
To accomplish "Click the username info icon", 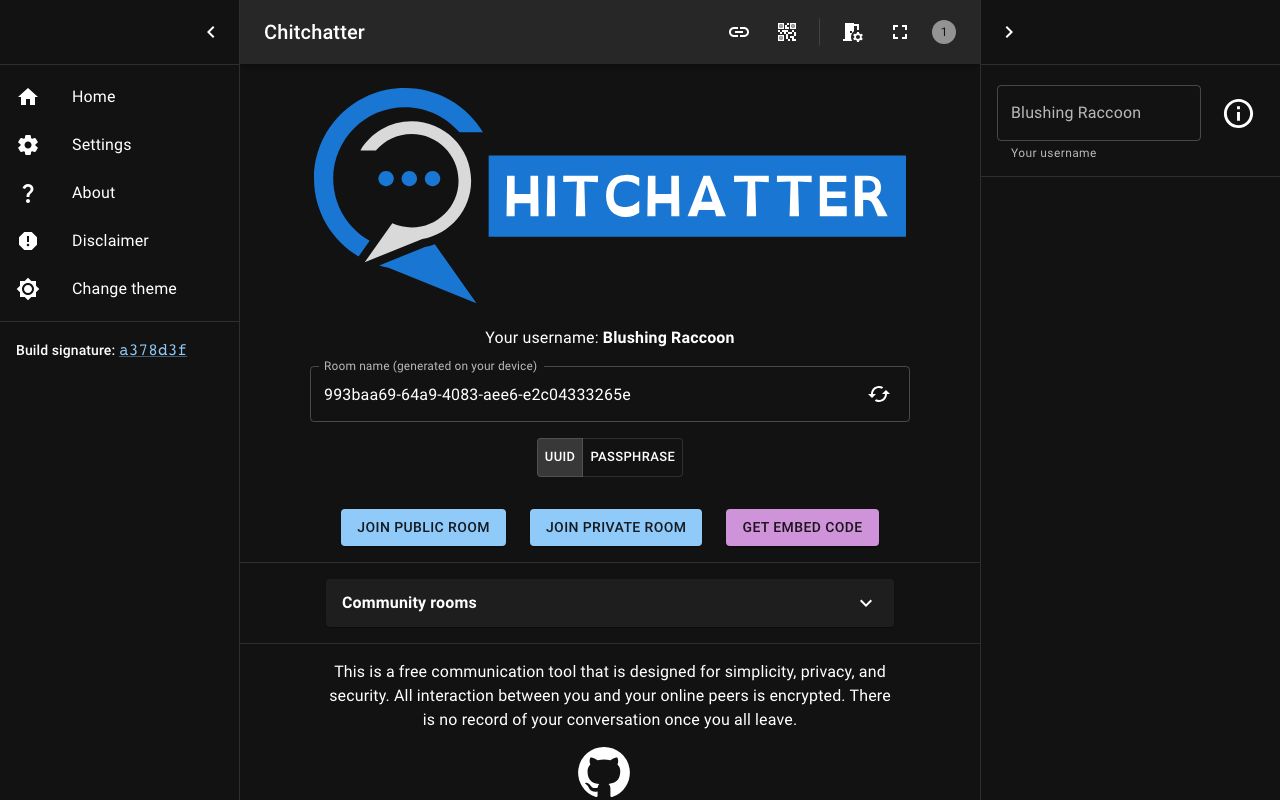I will (x=1238, y=113).
